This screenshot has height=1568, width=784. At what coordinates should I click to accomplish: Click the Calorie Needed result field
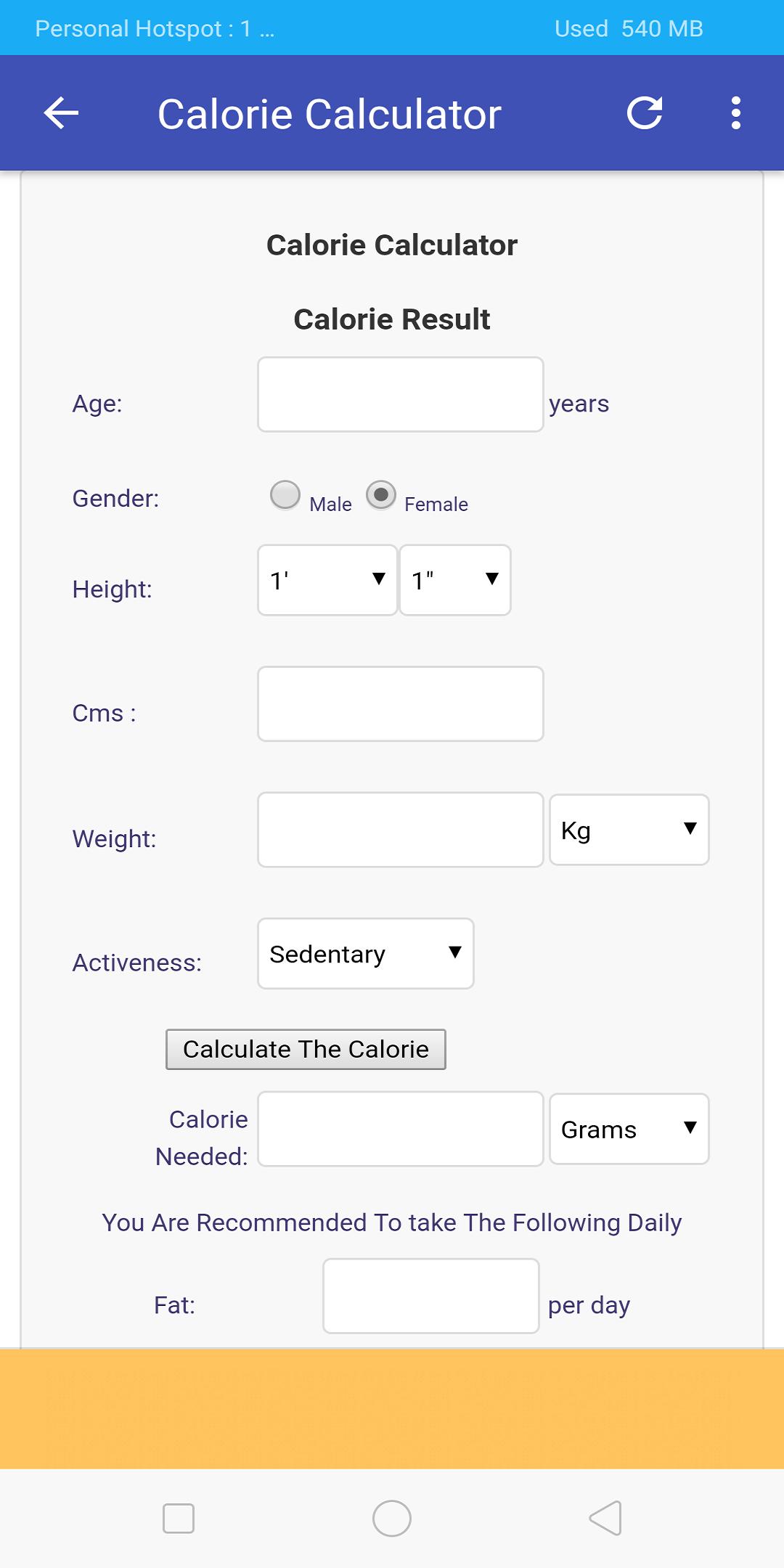[401, 1129]
